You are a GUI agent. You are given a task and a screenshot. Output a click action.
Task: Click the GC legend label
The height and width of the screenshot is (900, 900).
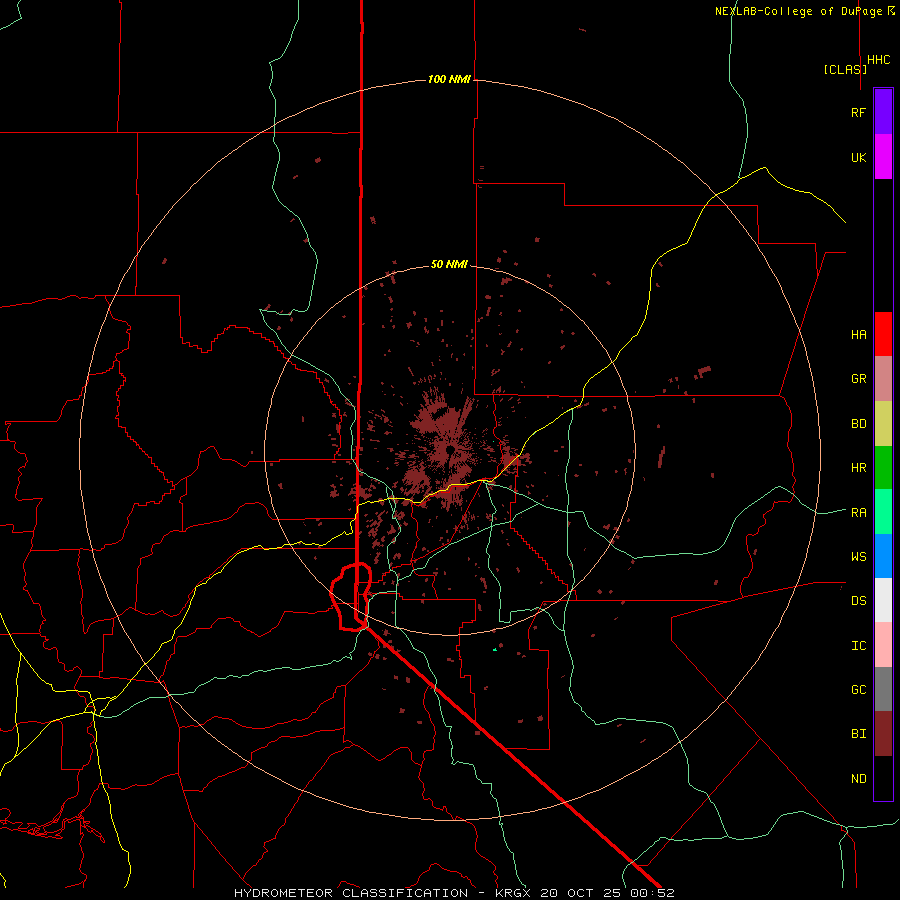pyautogui.click(x=858, y=689)
